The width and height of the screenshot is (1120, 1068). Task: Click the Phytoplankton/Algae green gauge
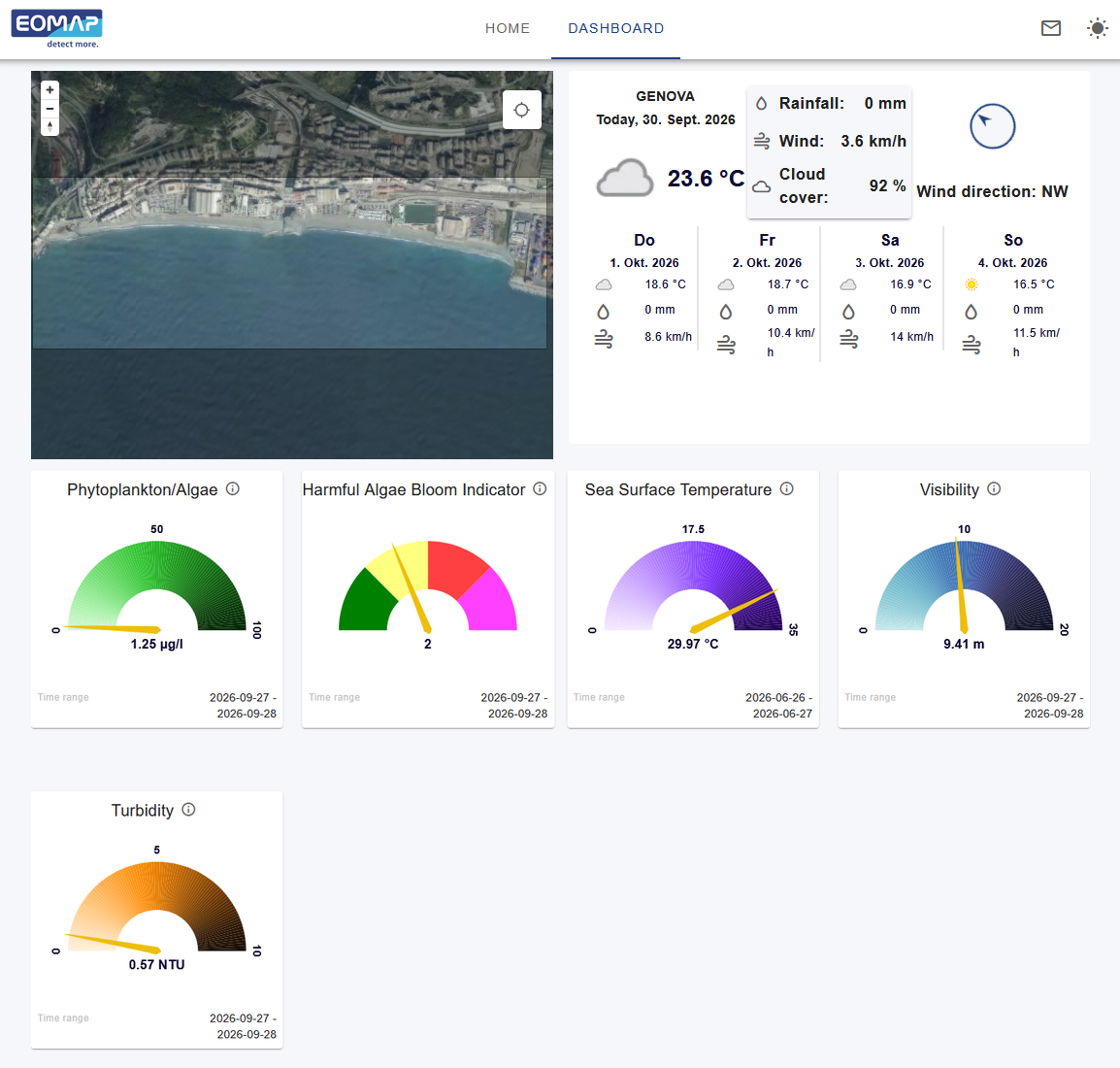coord(156,585)
